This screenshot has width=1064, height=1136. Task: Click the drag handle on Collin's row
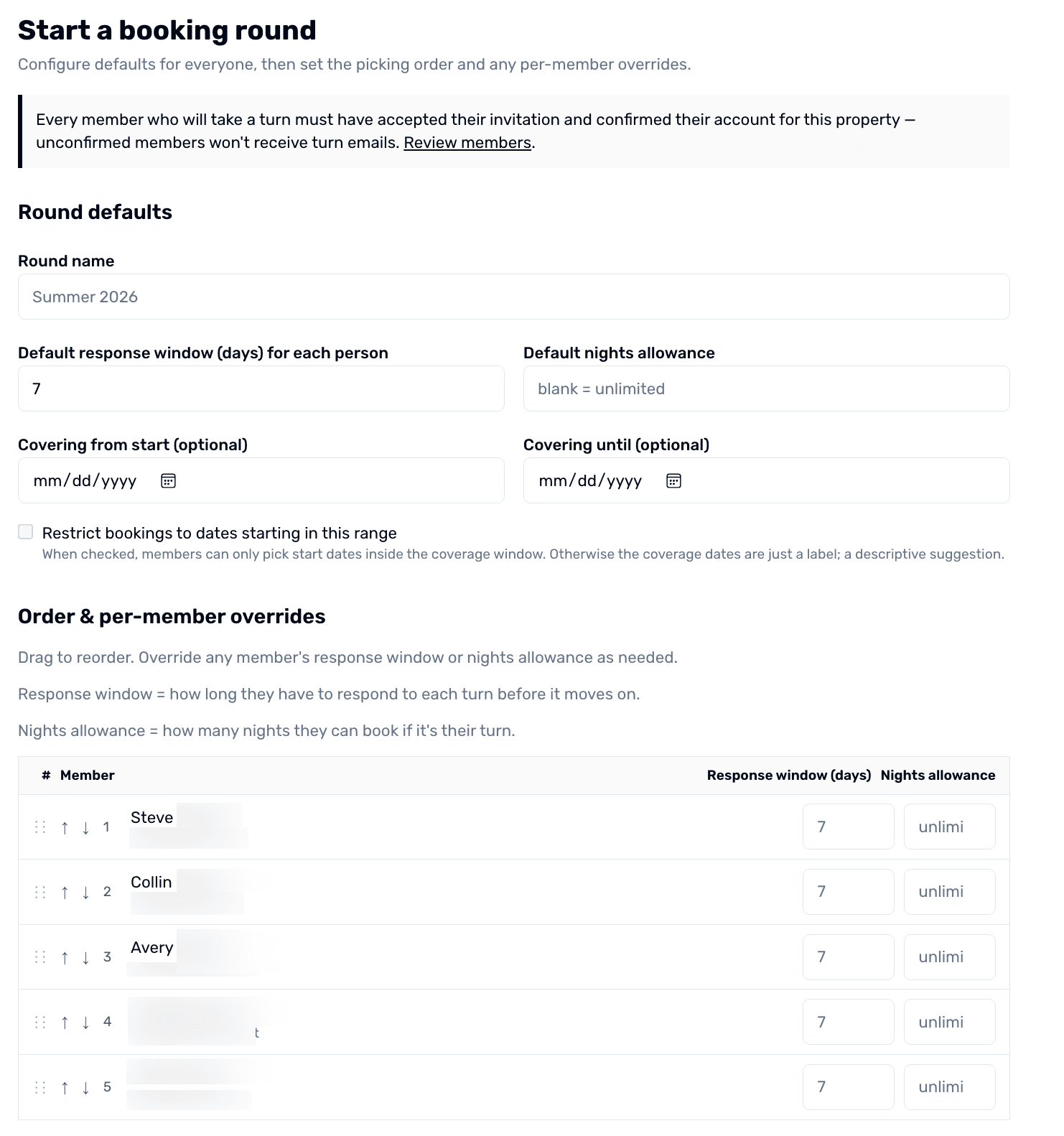coord(40,892)
